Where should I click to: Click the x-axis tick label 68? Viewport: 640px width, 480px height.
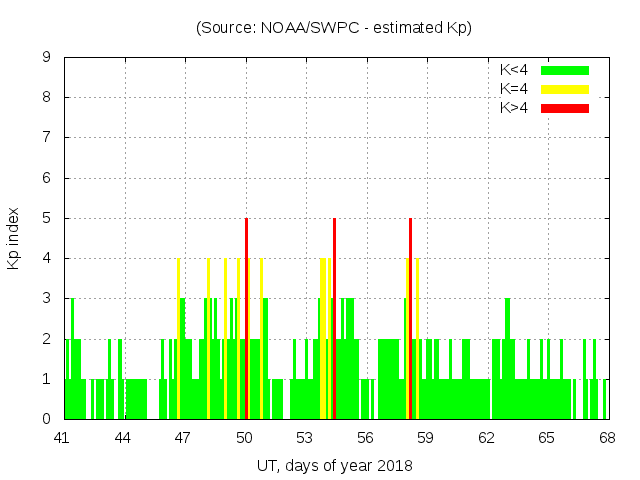point(607,438)
